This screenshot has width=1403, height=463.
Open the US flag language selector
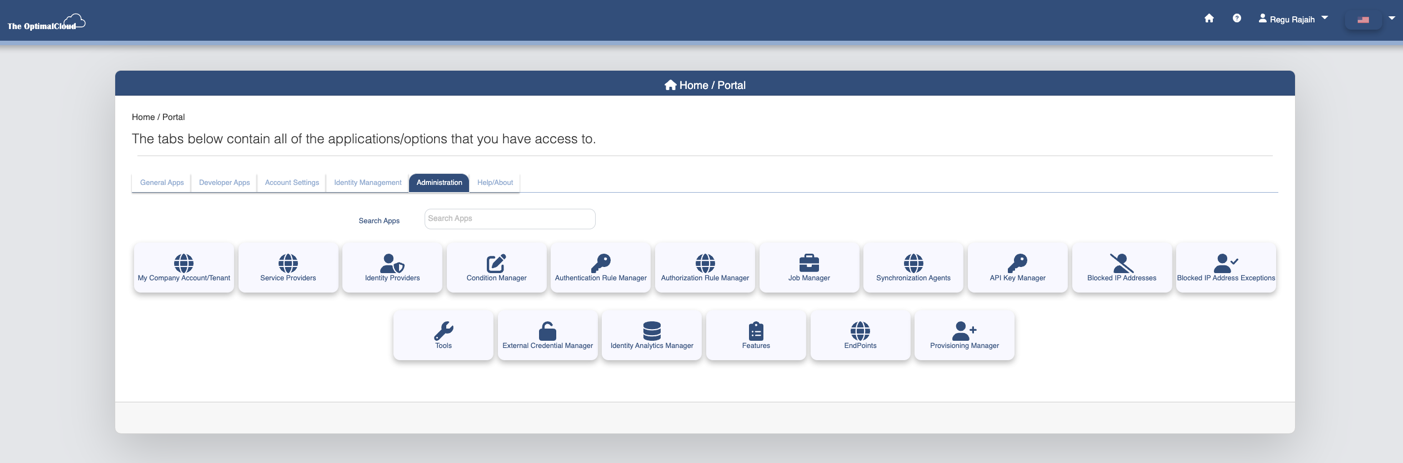pos(1363,19)
